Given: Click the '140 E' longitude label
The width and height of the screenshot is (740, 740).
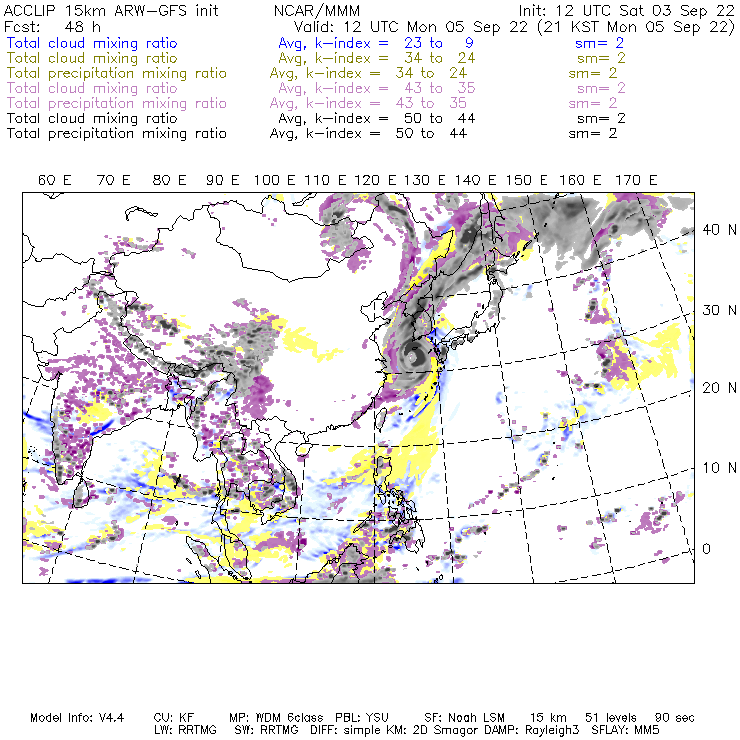Looking at the screenshot, I should 475,180.
